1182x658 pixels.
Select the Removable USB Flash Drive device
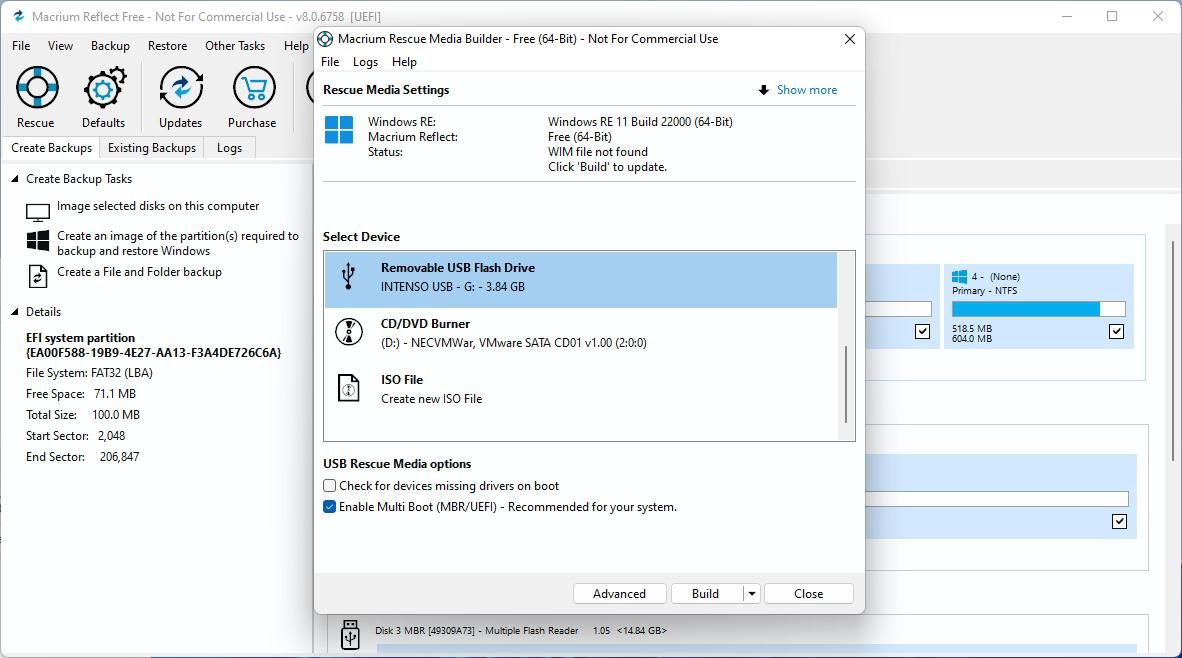[580, 280]
